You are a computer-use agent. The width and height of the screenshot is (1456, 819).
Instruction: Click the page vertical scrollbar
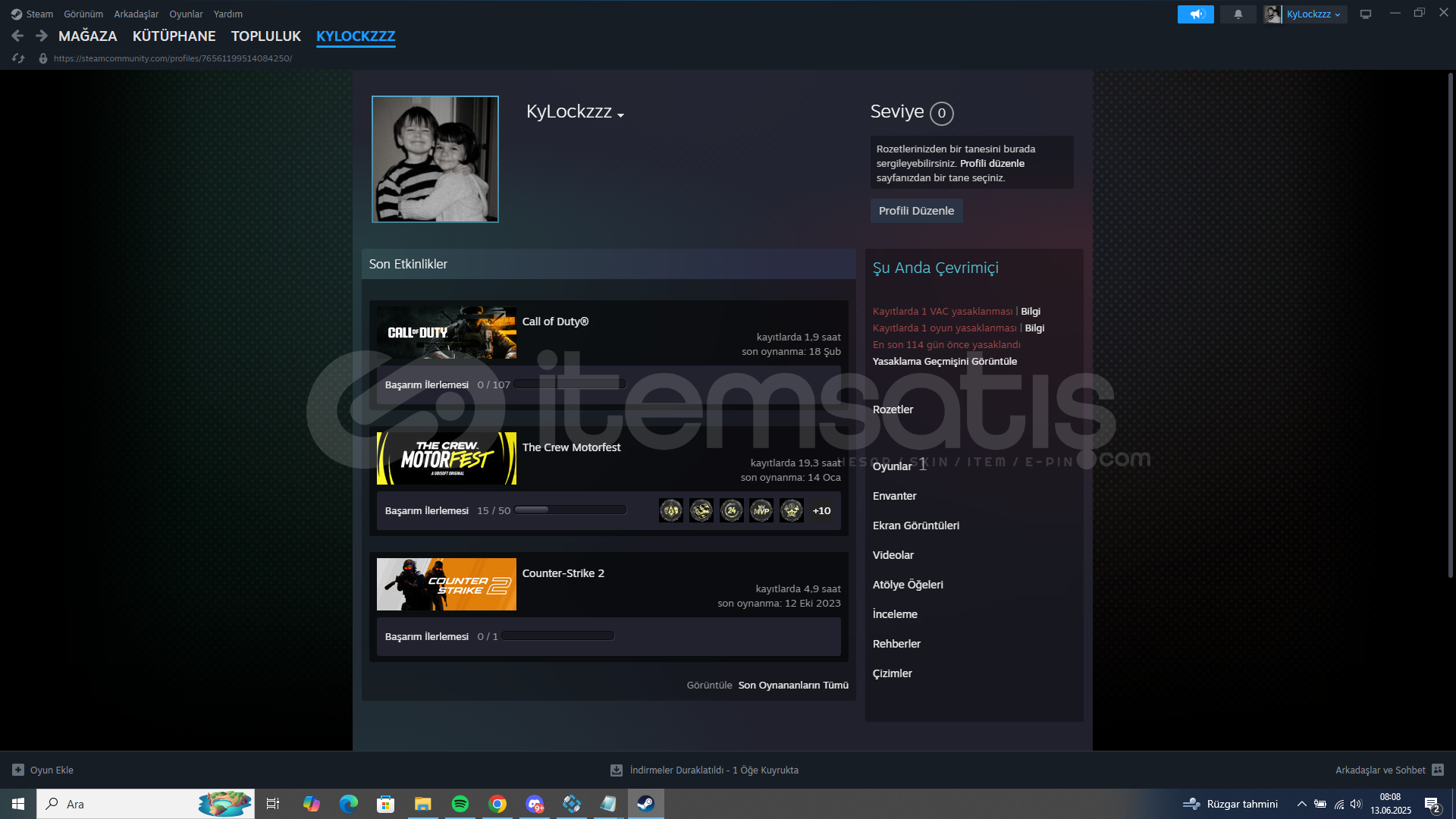[x=1450, y=326]
